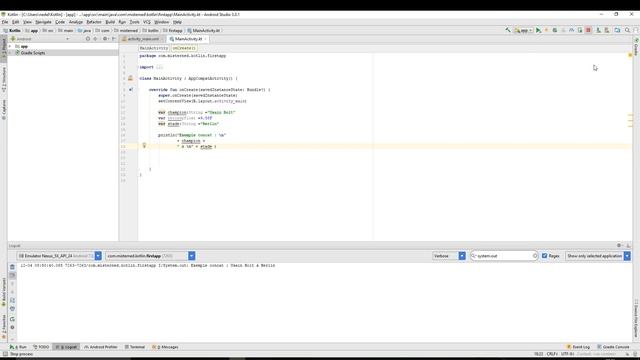Click the firstapp folder in navigation bar
This screenshot has height=360, width=640.
point(173,30)
